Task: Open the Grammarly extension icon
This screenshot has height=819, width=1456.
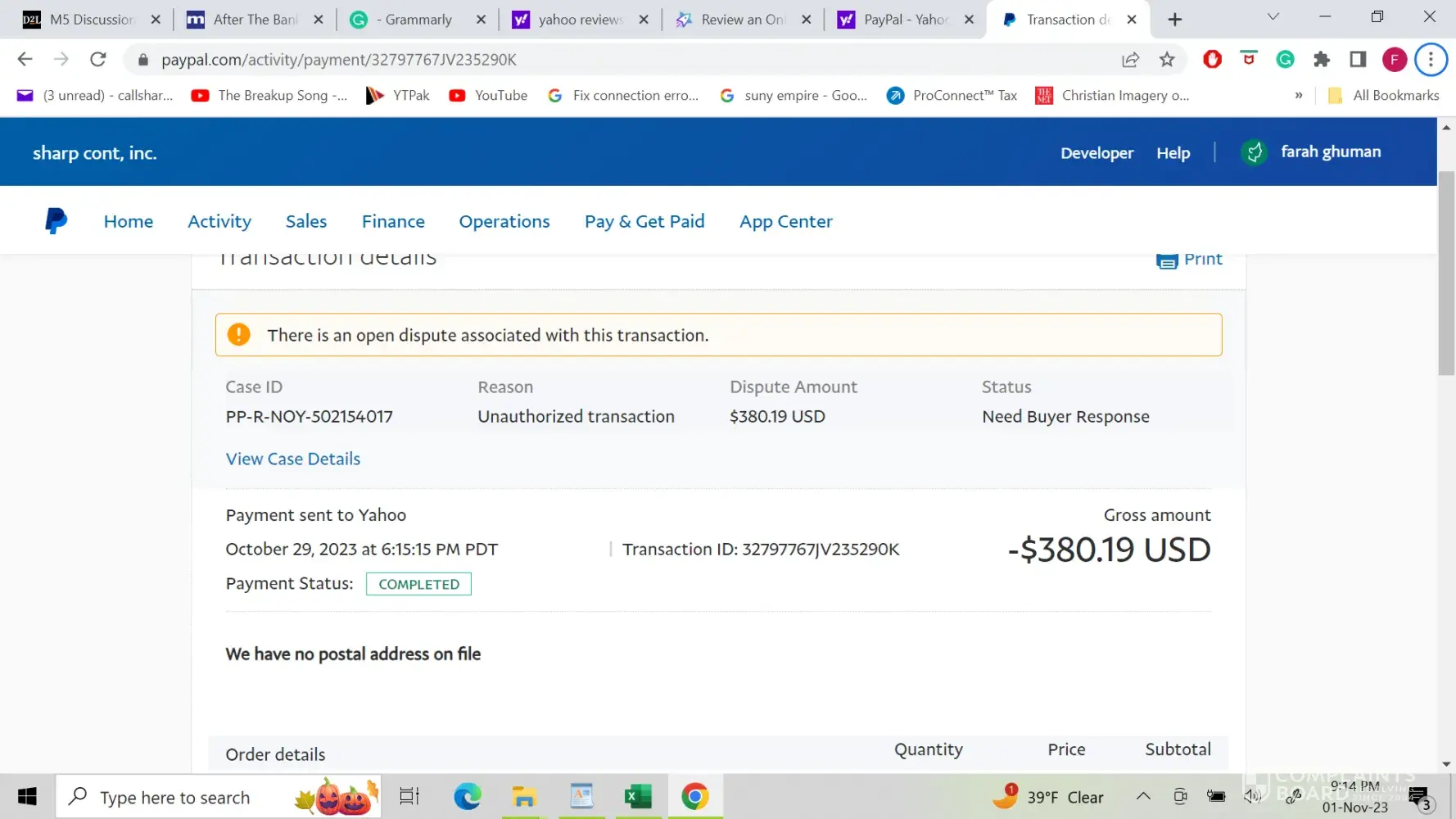Action: pyautogui.click(x=1285, y=59)
